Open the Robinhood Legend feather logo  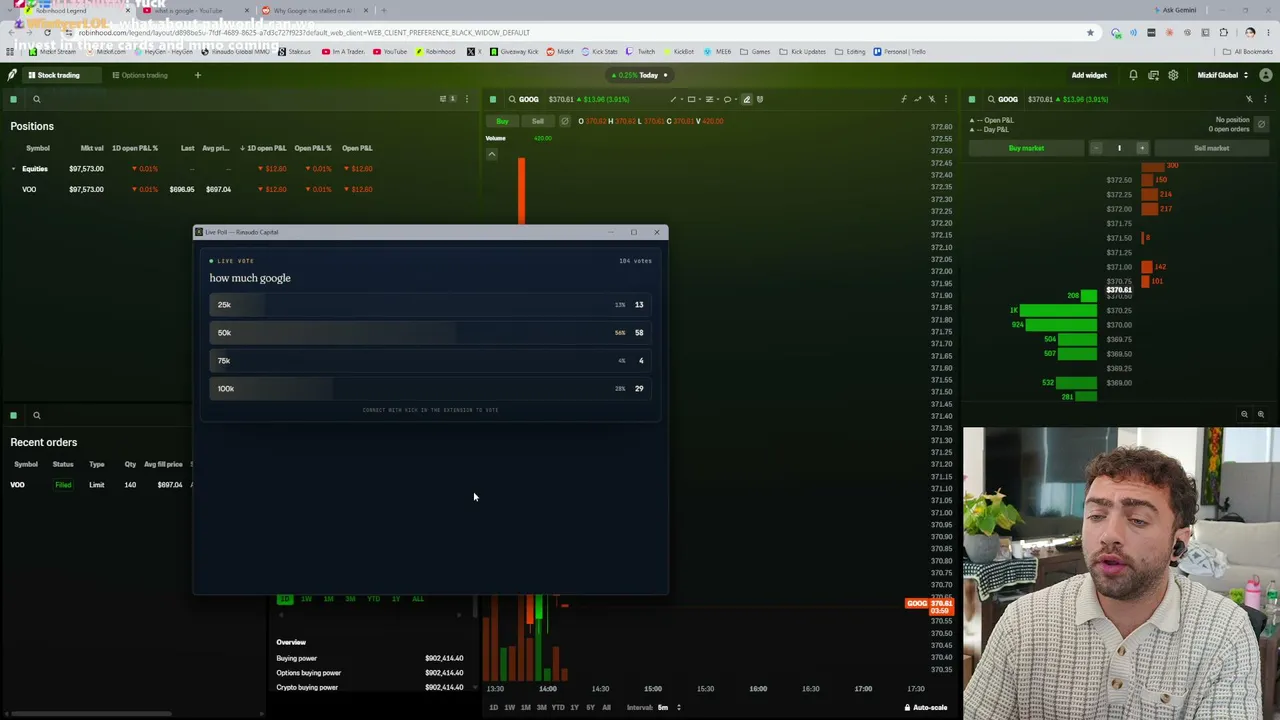click(12, 75)
